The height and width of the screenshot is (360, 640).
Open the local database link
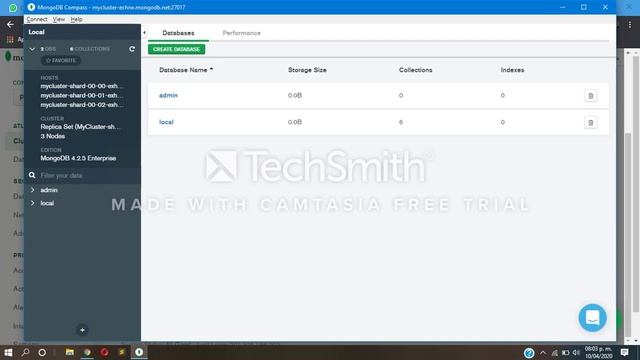pyautogui.click(x=166, y=122)
